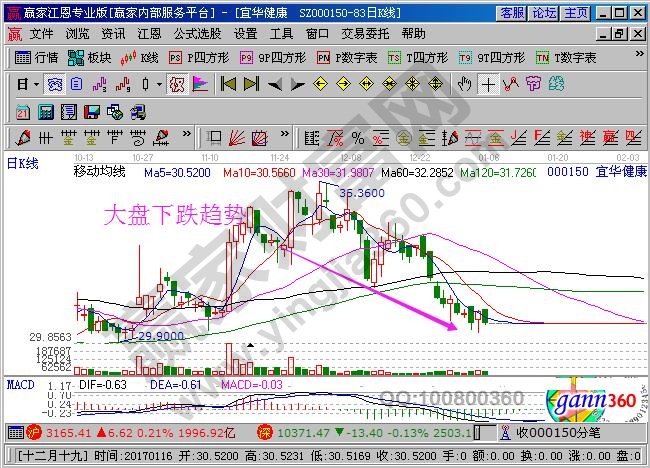Click the red 赢 angle lines icon
Viewport: 650px width, 468px height.
coord(610,138)
